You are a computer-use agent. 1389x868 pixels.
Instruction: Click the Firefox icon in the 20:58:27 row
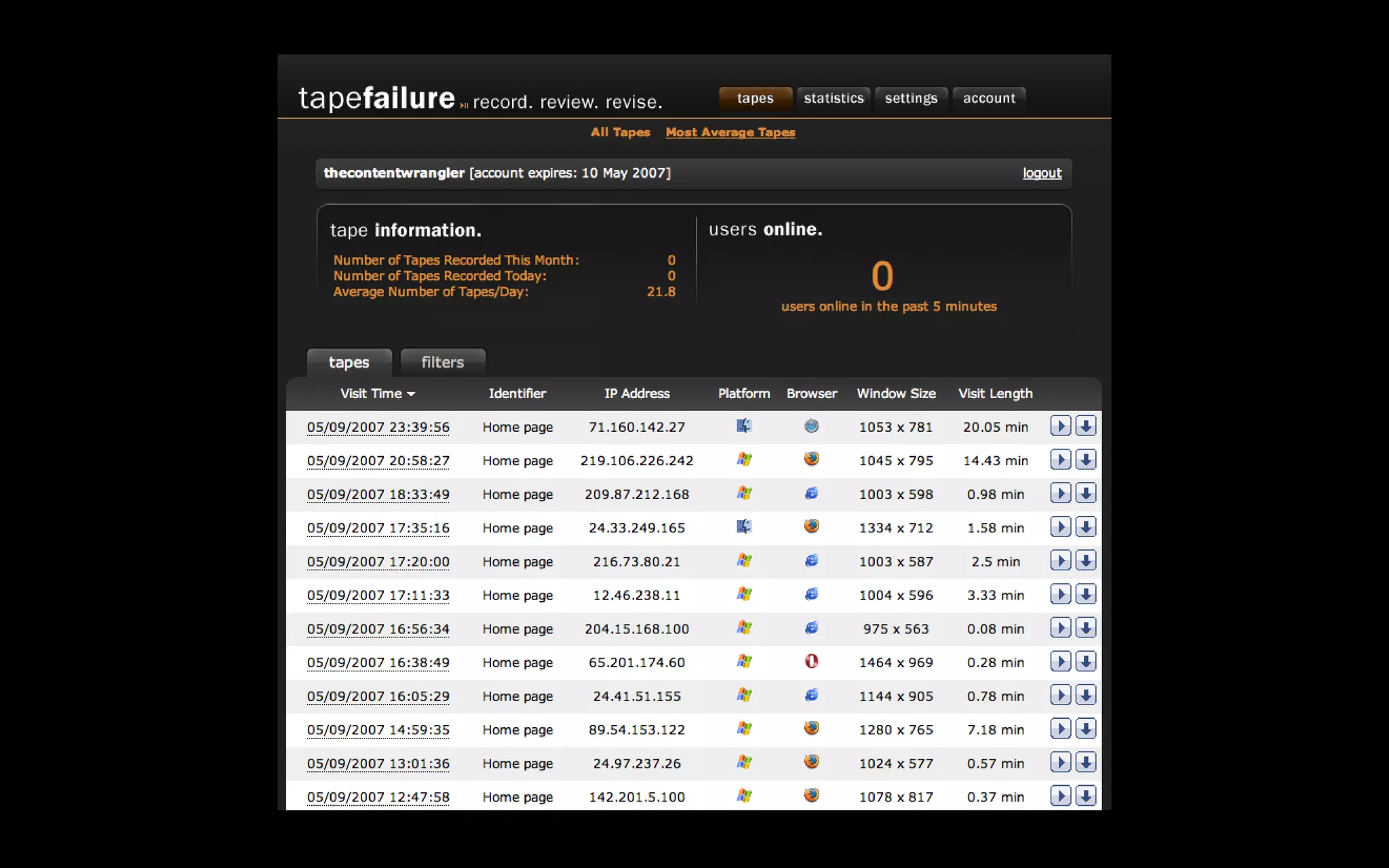811,460
